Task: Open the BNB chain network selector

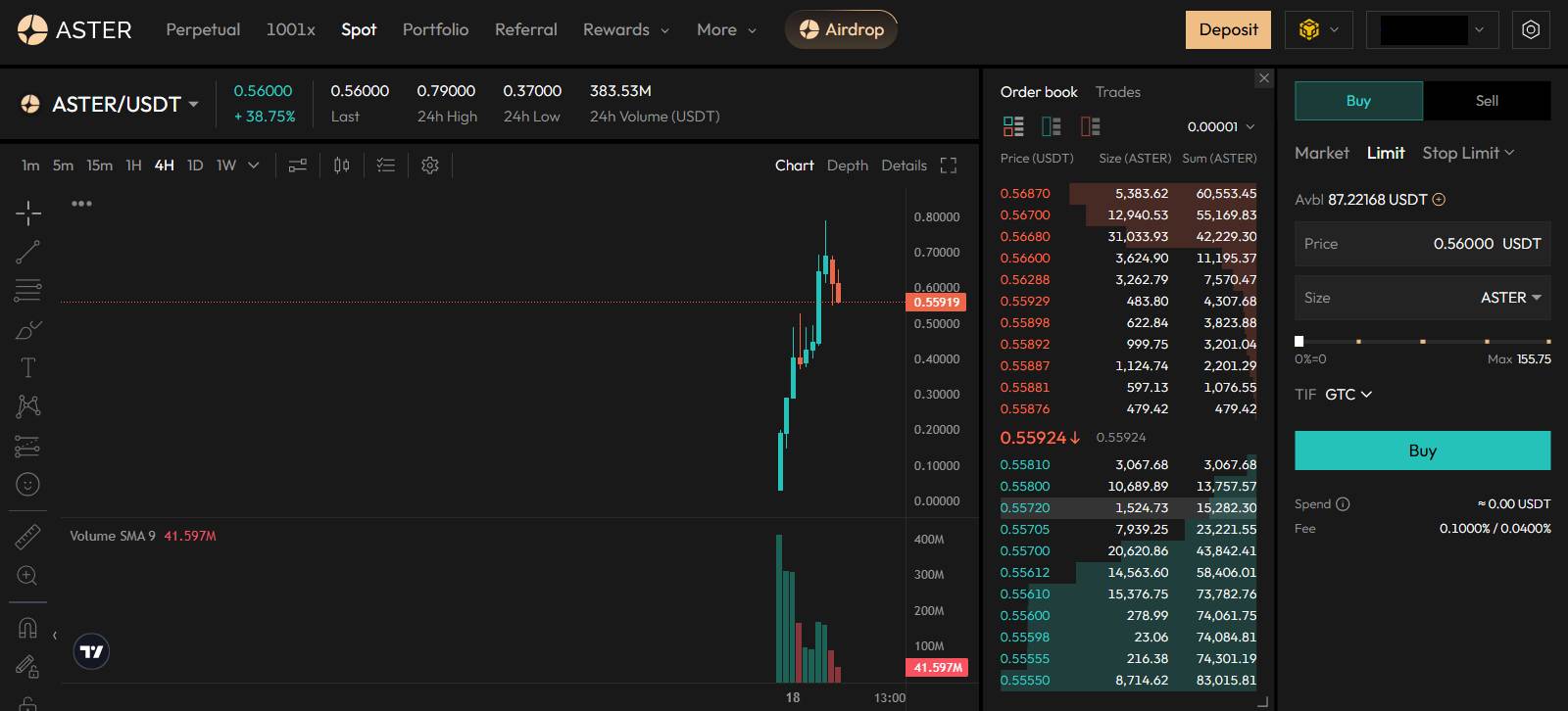Action: tap(1319, 30)
